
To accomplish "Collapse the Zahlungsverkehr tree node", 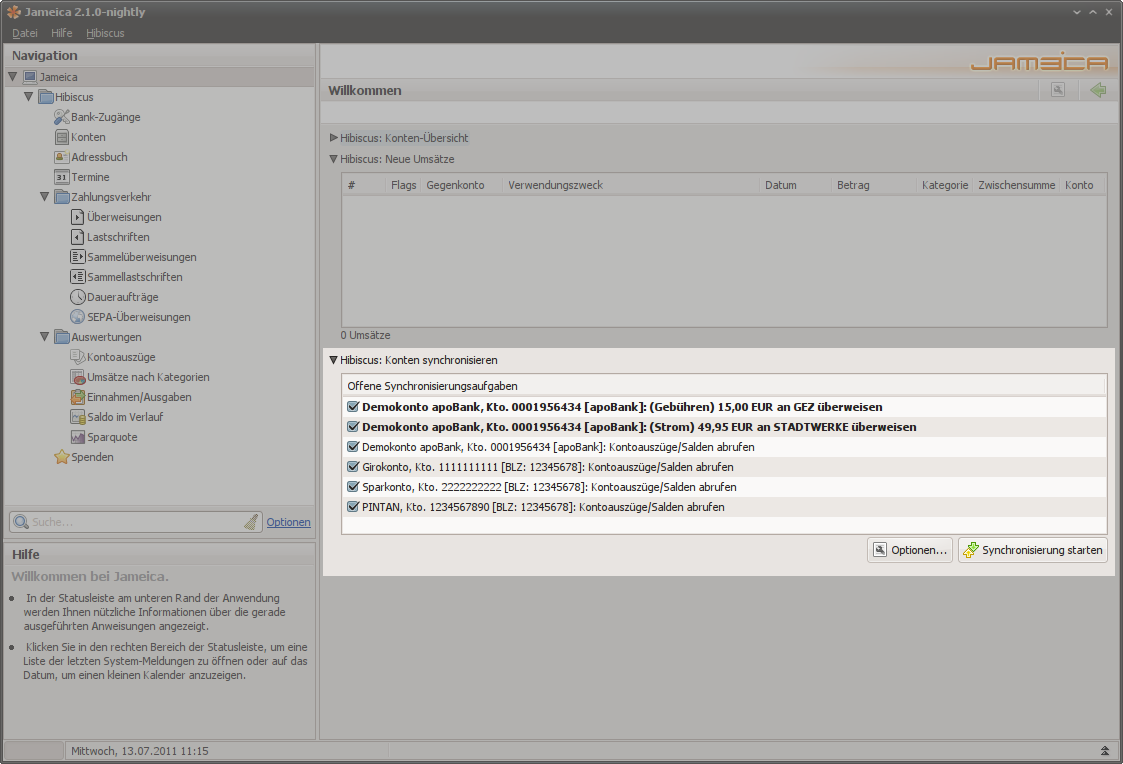I will click(44, 197).
